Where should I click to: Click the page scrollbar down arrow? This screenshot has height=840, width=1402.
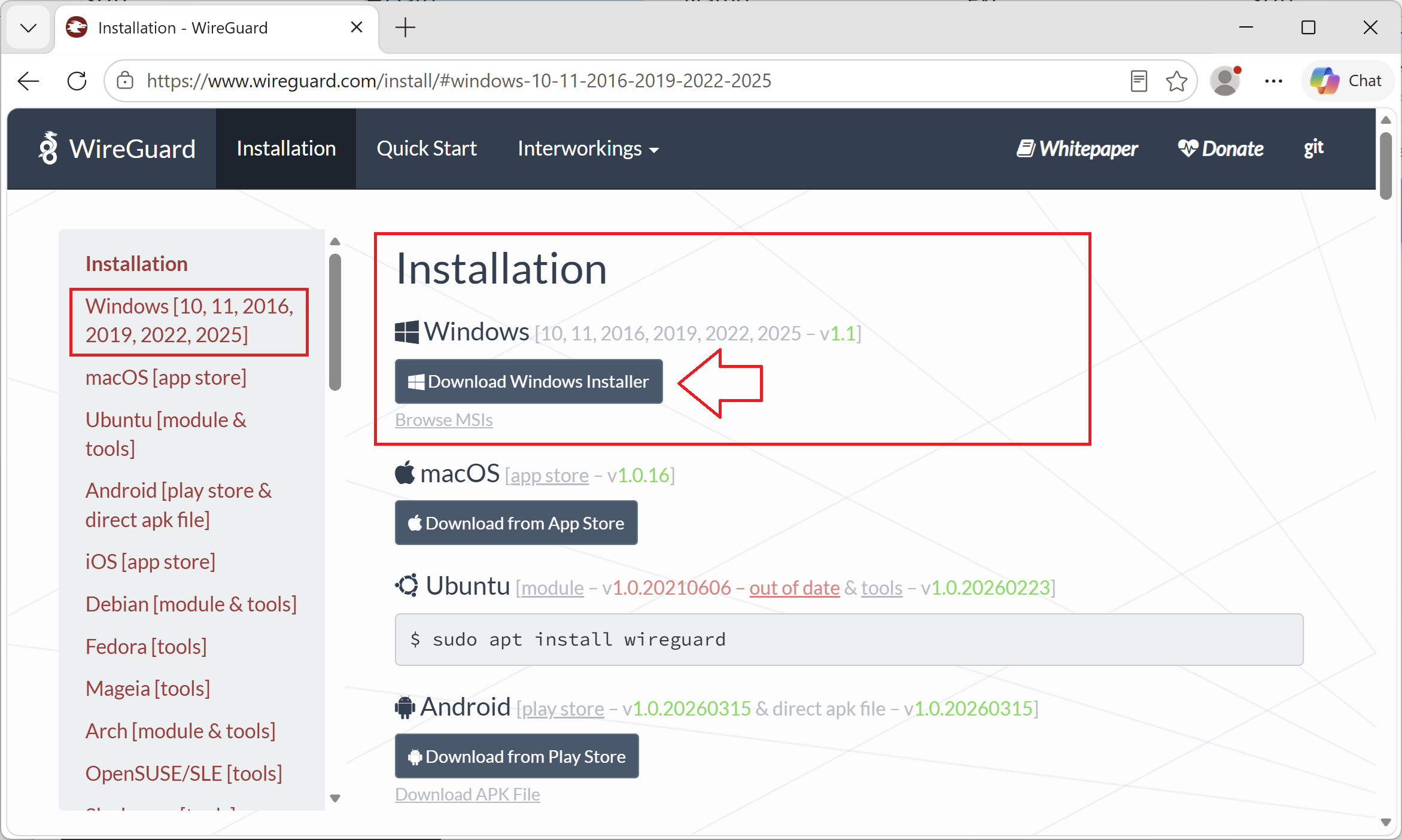(1386, 822)
